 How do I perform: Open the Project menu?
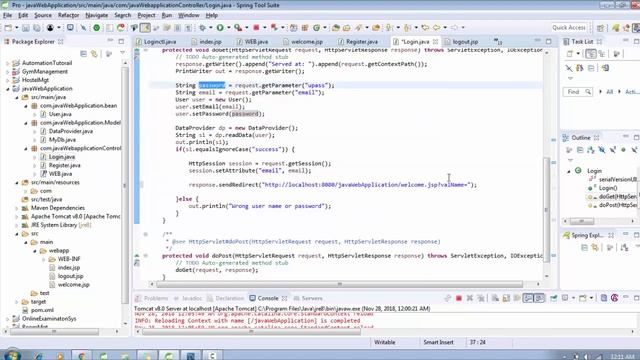coord(146,16)
